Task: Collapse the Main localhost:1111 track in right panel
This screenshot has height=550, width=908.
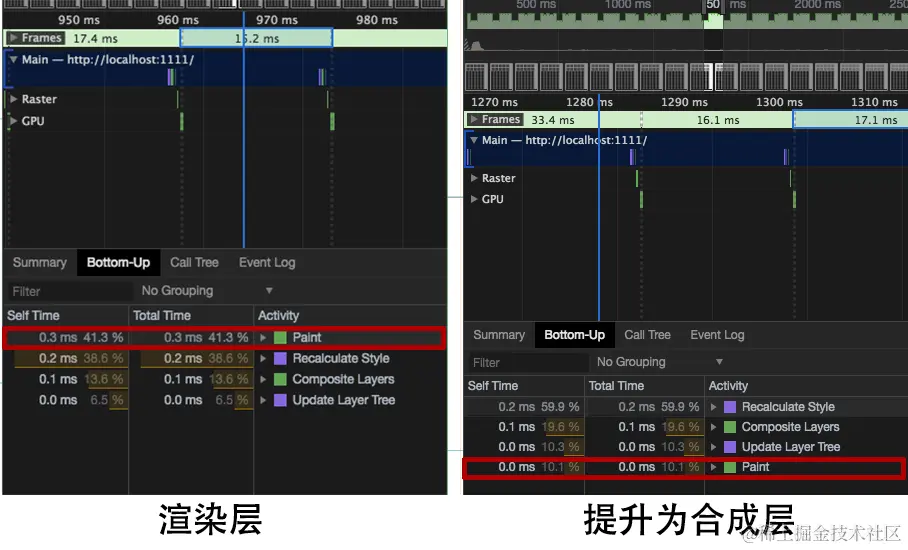Action: 474,140
